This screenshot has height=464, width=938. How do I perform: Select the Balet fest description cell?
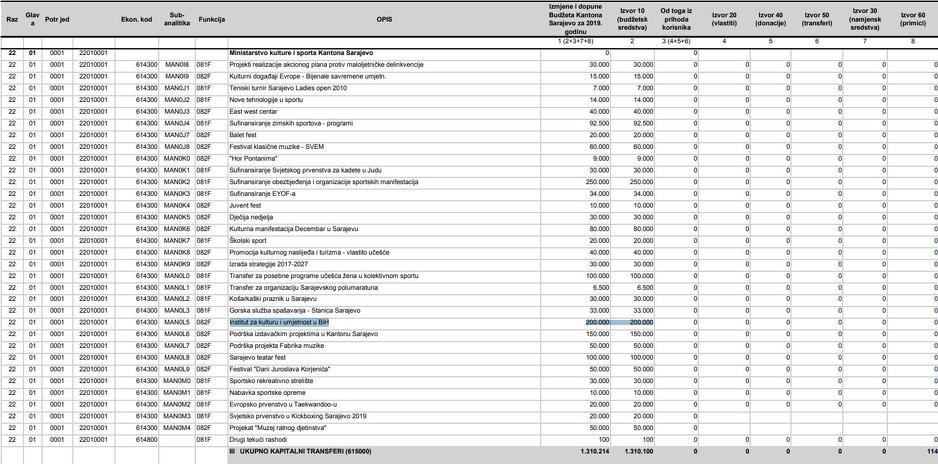(244, 135)
